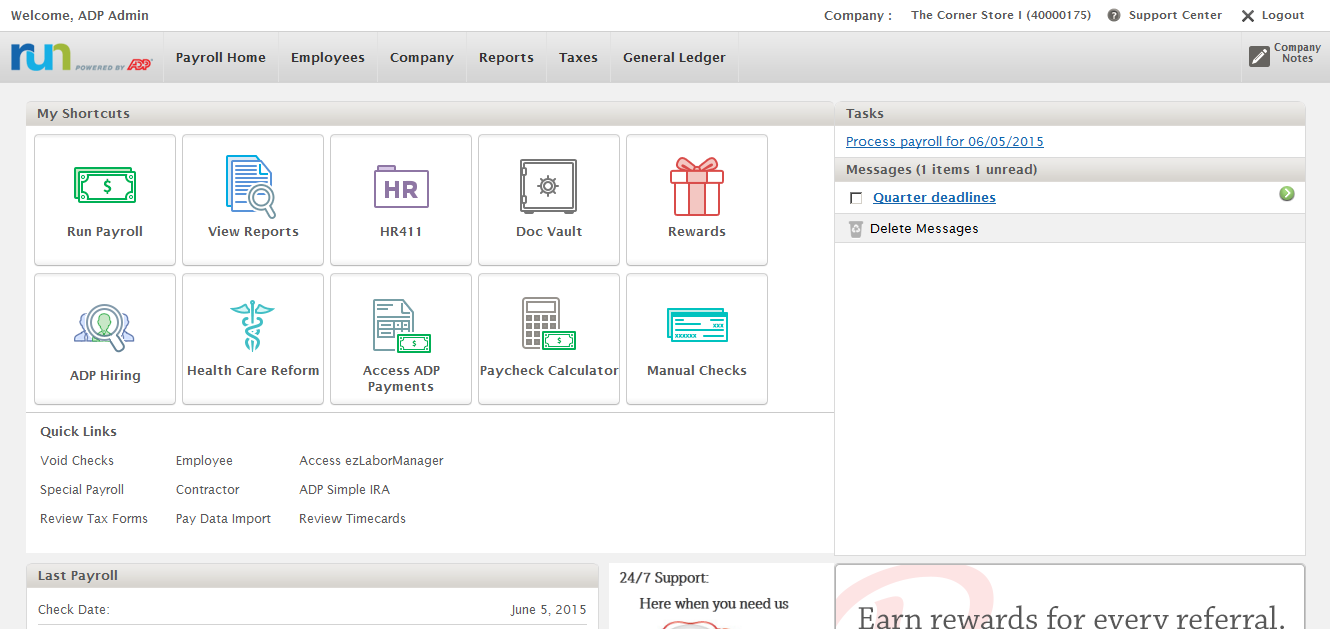Click the Delete Messages trash icon

856,228
